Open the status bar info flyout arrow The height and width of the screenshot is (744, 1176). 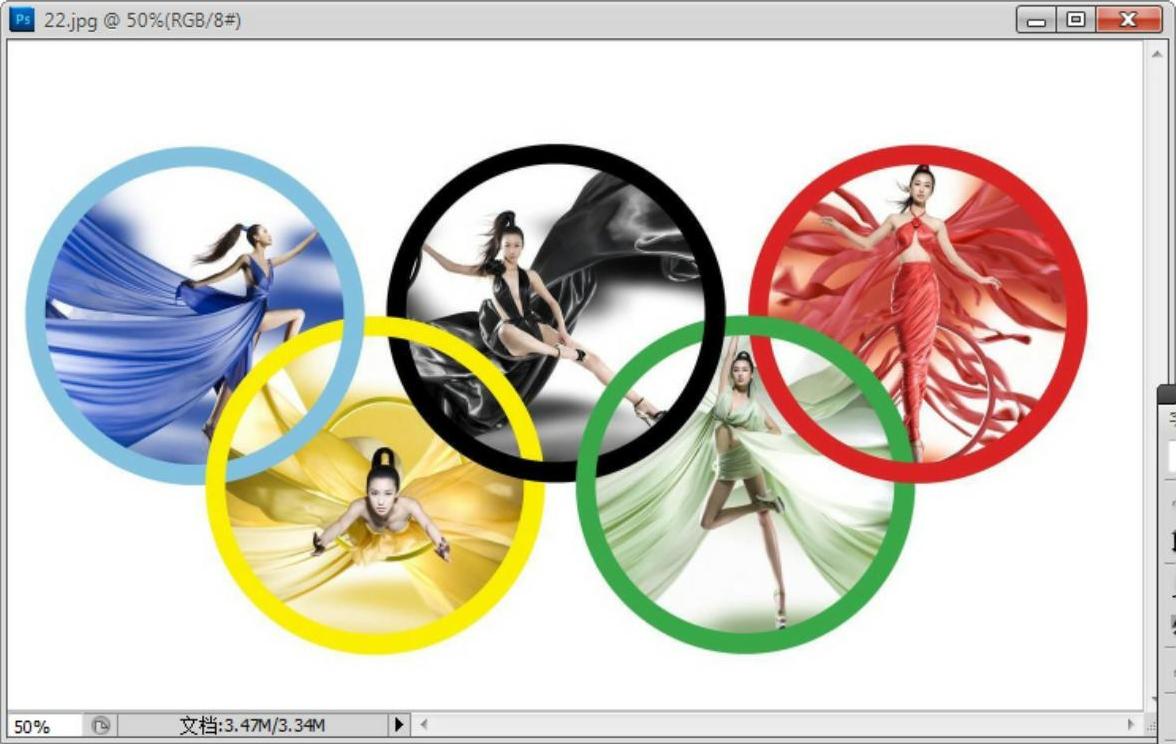click(399, 724)
